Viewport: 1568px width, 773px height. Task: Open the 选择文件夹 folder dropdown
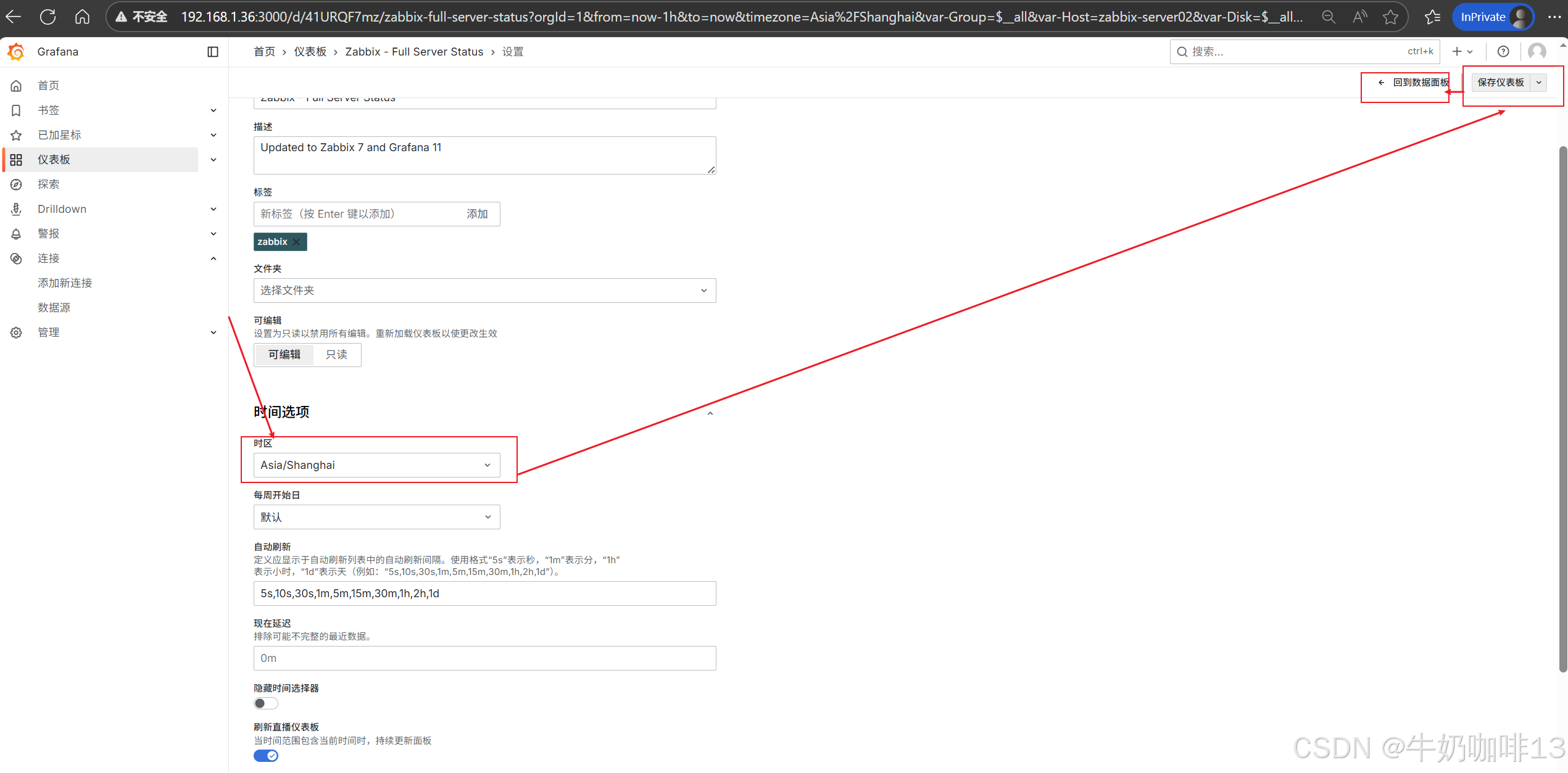pyautogui.click(x=484, y=291)
